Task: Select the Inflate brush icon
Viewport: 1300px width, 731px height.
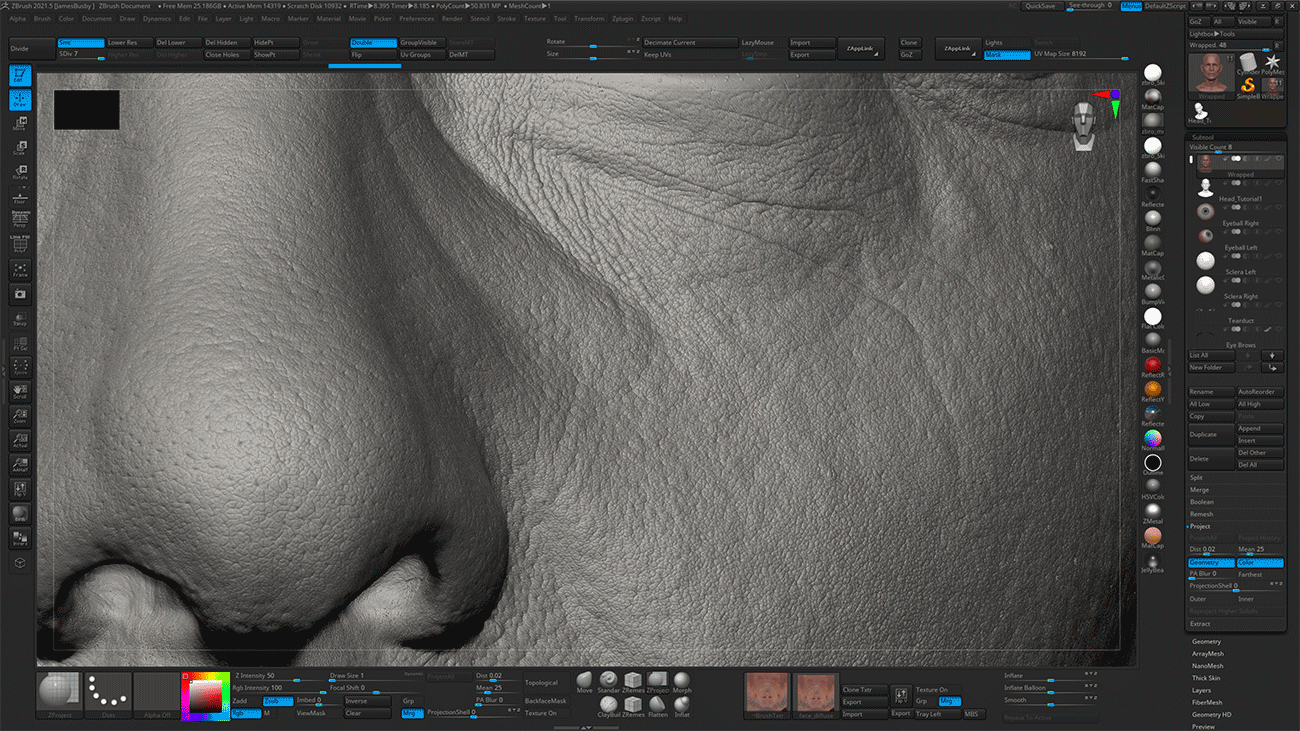Action: (x=682, y=705)
